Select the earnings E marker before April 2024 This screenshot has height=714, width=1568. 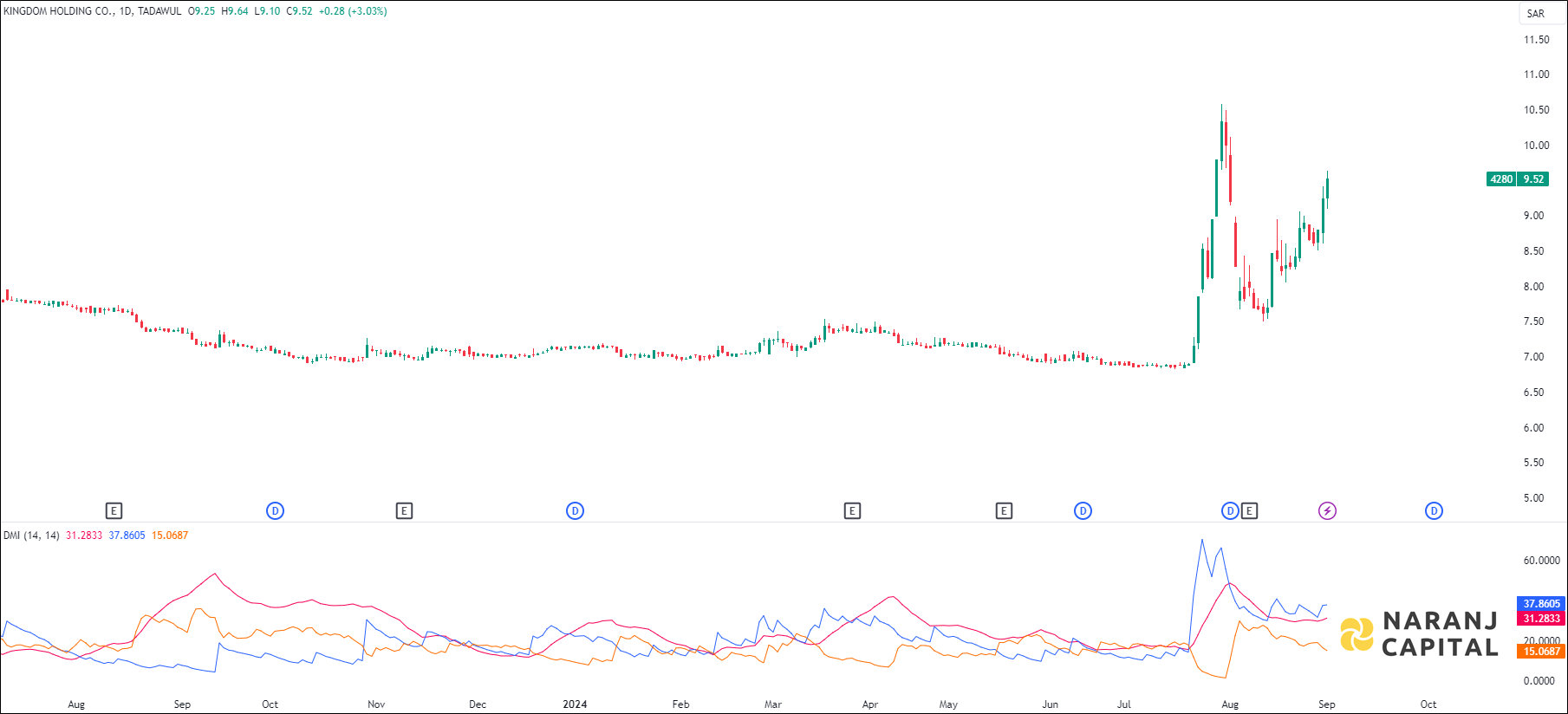(852, 511)
